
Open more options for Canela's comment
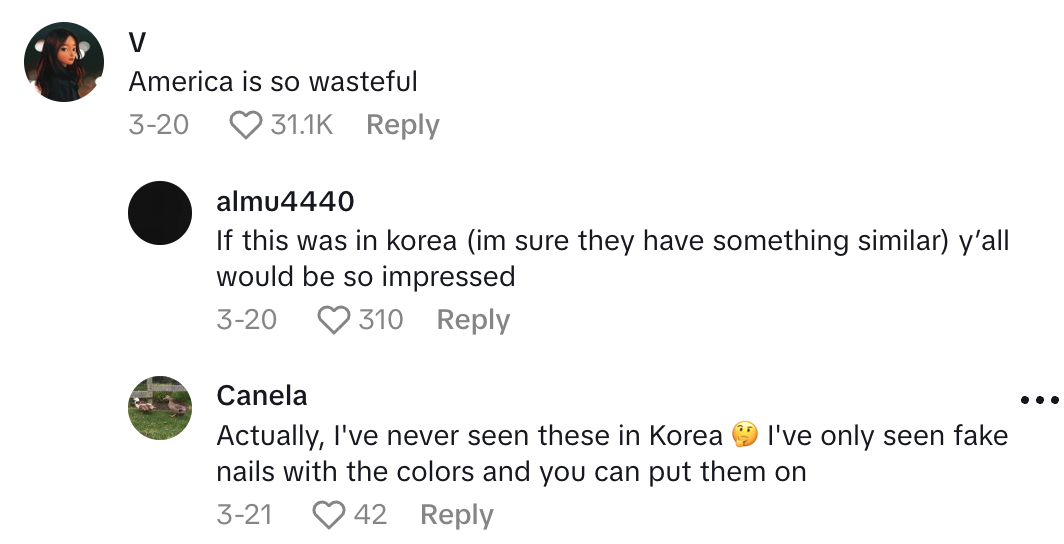pos(1039,400)
